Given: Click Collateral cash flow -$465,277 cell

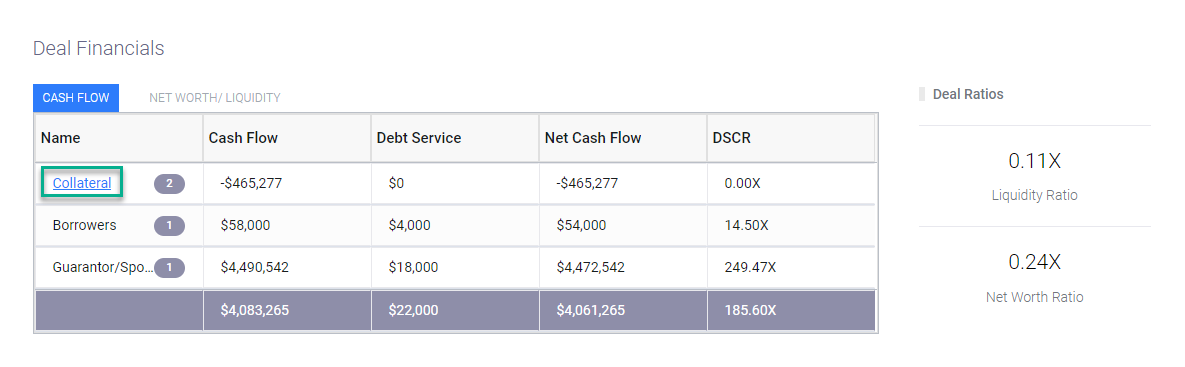Looking at the screenshot, I should point(287,184).
